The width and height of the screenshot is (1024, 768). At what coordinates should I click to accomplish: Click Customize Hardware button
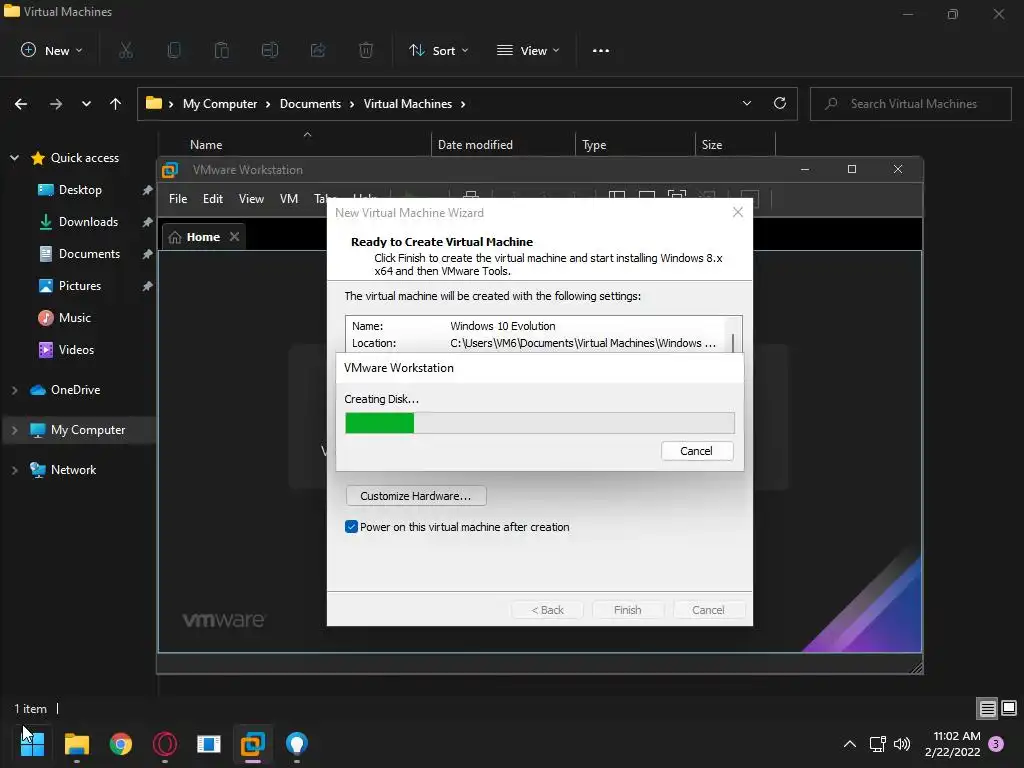pos(416,496)
